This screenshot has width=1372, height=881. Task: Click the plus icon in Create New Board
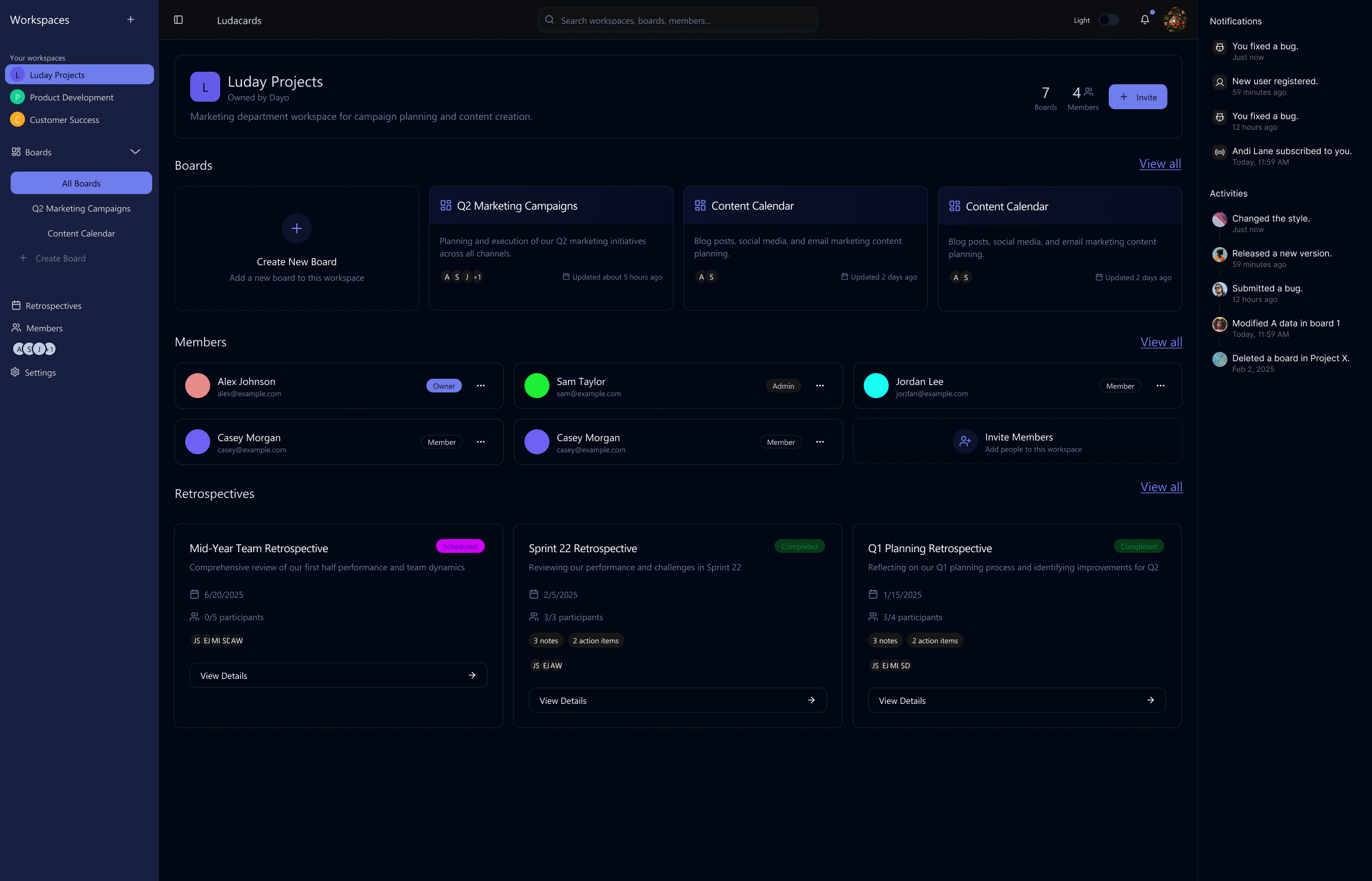point(297,228)
